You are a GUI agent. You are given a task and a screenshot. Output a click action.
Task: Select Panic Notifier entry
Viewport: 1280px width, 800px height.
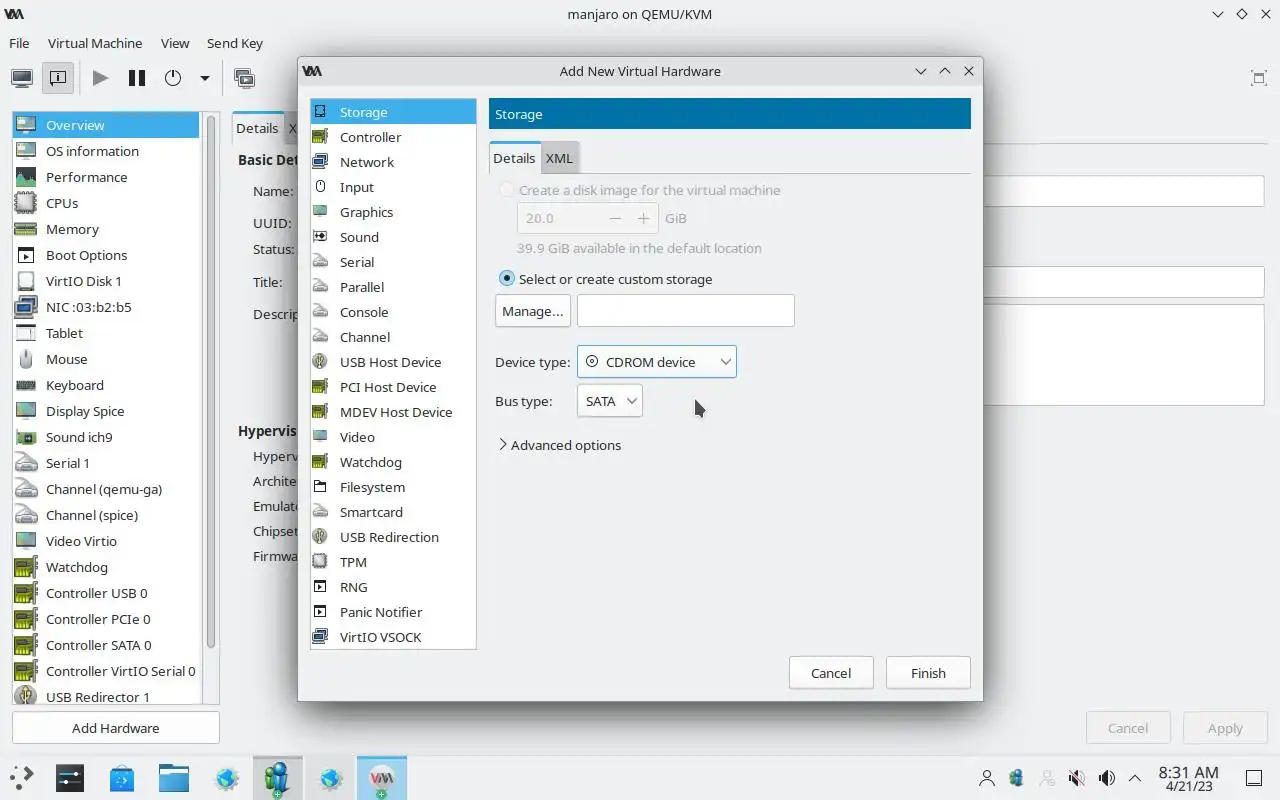pos(393,612)
